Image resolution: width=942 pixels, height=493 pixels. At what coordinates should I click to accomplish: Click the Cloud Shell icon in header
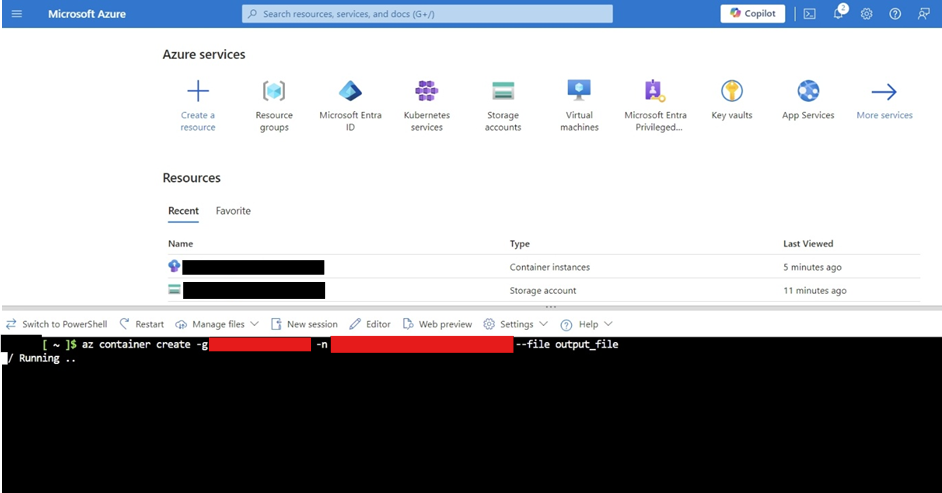click(x=810, y=14)
